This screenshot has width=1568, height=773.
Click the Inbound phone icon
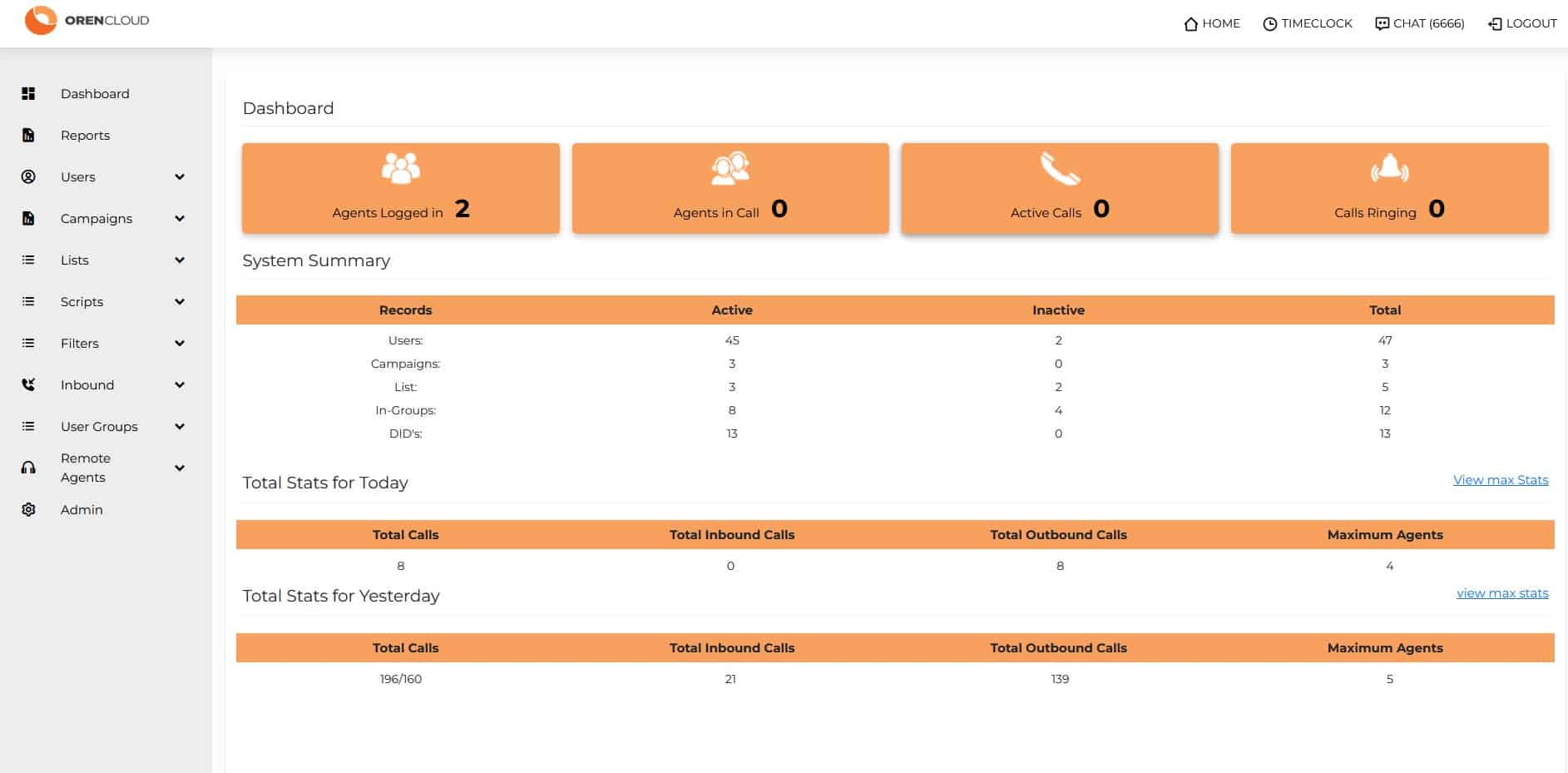tap(28, 385)
